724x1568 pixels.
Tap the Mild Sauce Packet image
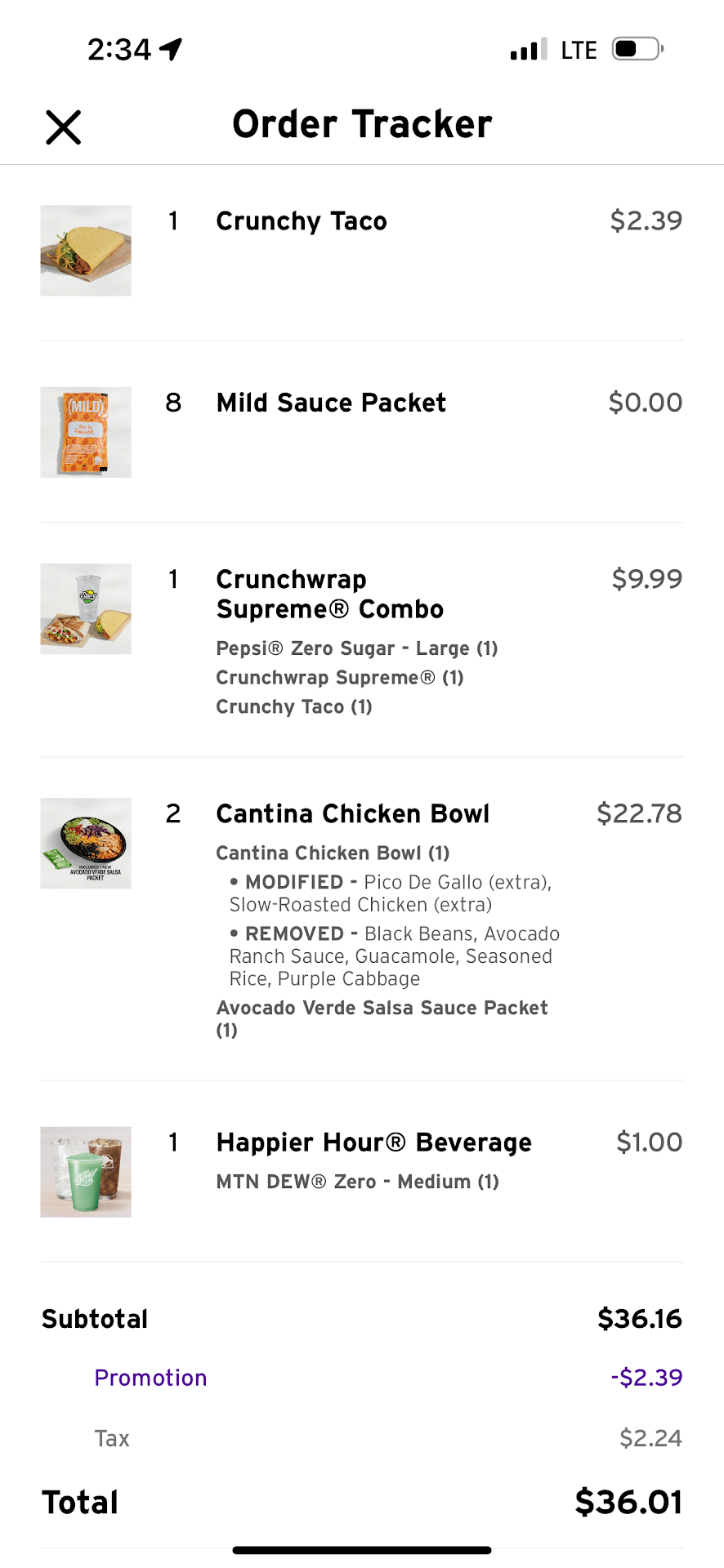86,432
